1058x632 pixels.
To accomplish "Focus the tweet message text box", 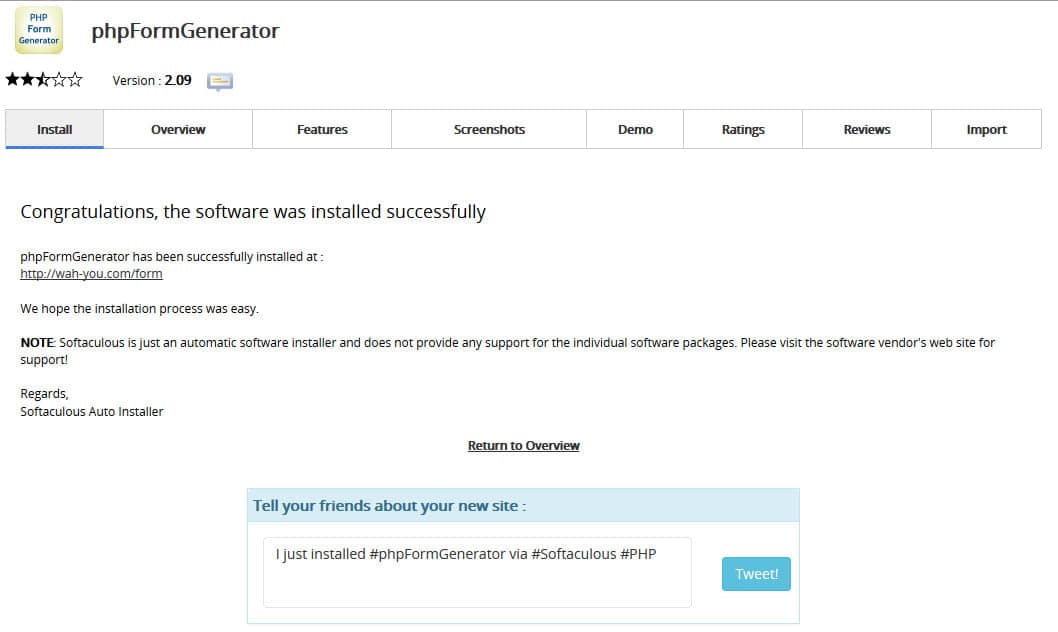I will (477, 573).
